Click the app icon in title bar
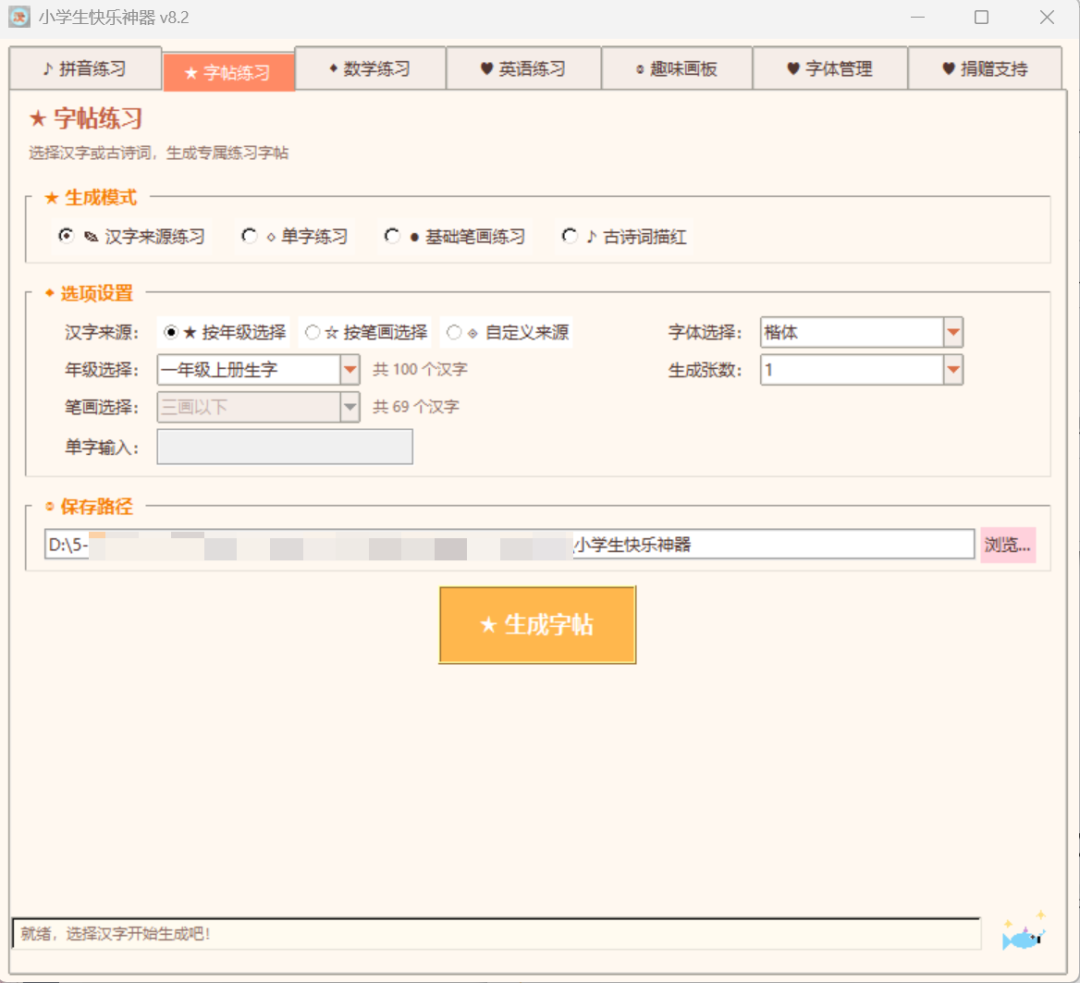This screenshot has width=1080, height=983. (x=19, y=17)
